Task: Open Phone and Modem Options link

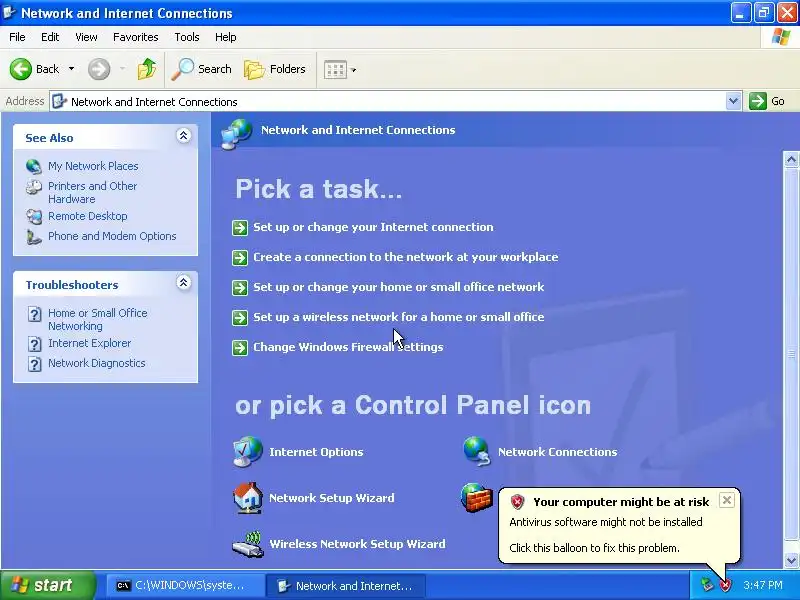Action: 112,236
